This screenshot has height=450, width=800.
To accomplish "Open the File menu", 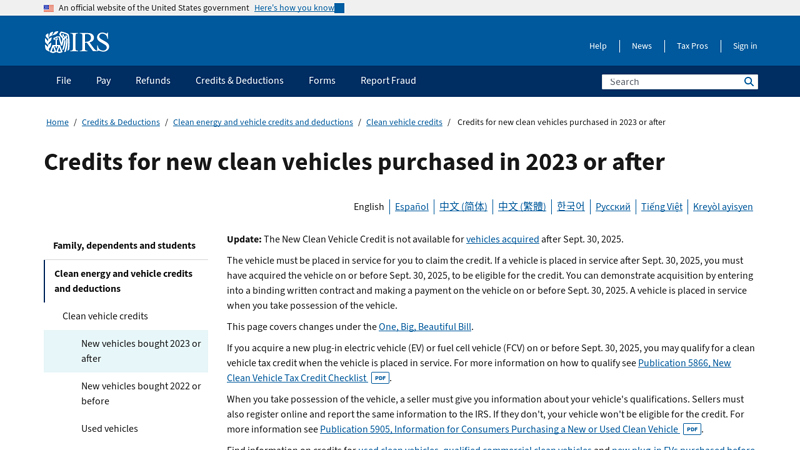I will tap(64, 81).
